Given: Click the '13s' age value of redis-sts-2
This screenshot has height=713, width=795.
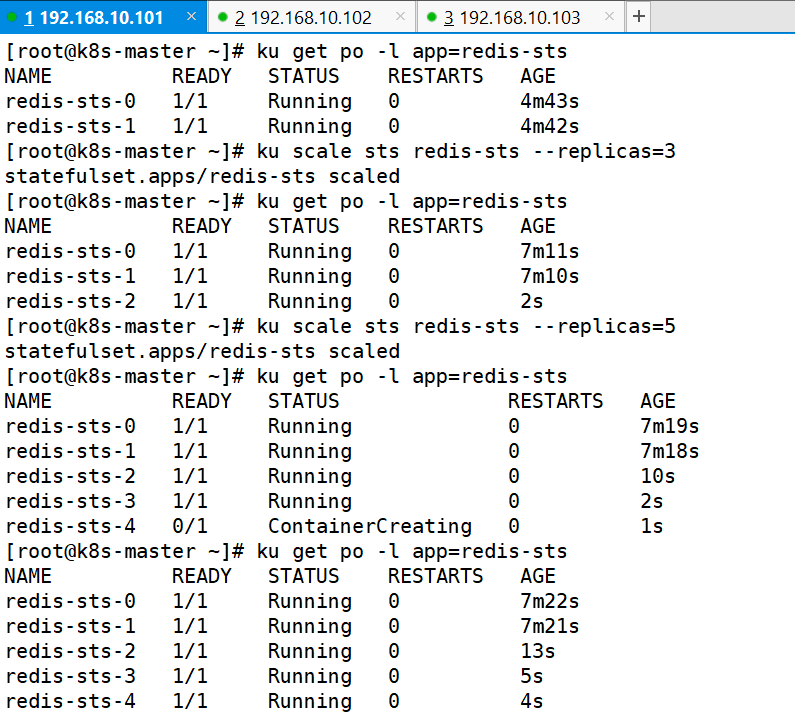Looking at the screenshot, I should click(538, 651).
